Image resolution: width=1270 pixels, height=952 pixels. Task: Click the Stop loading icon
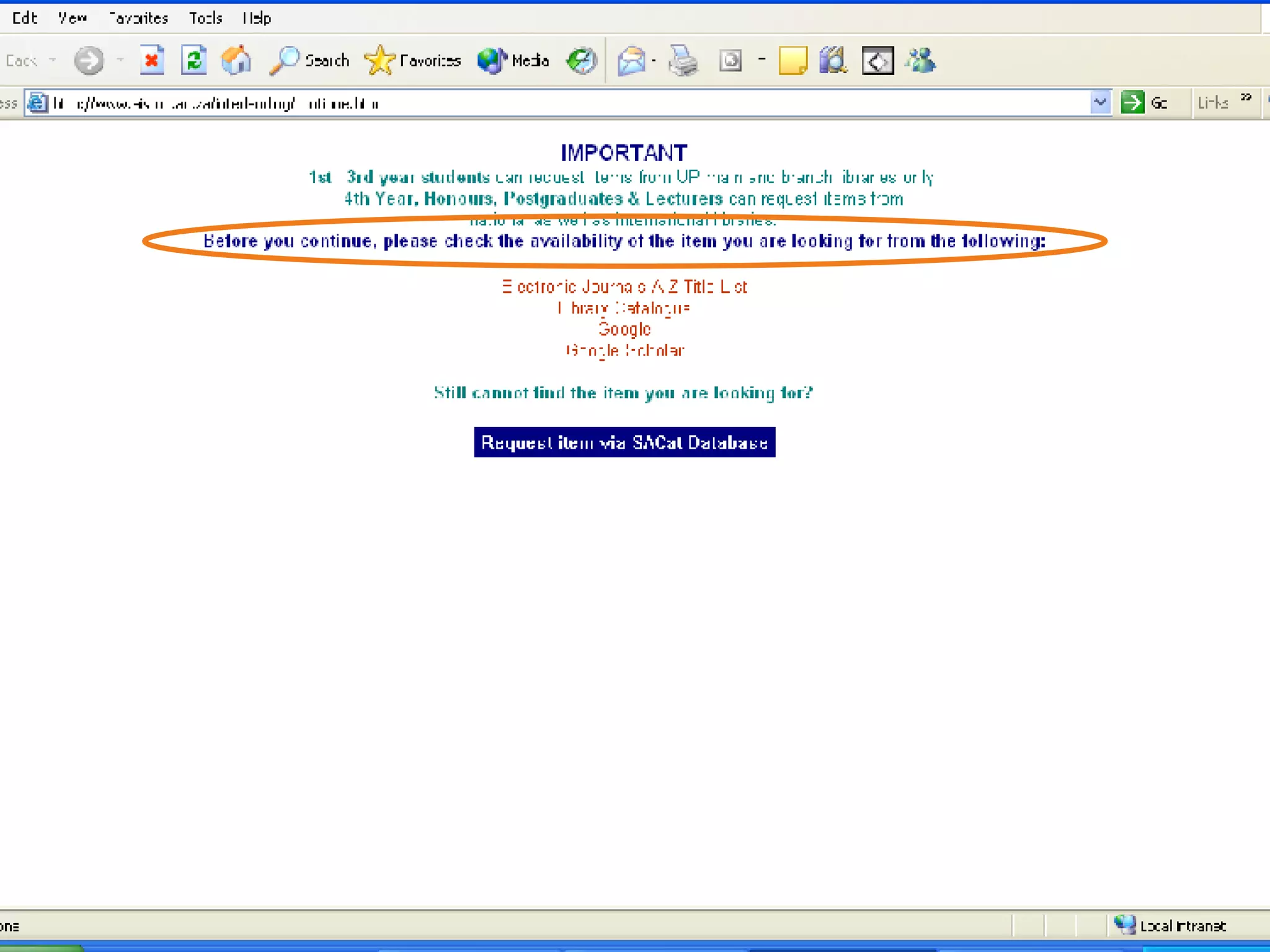(x=151, y=61)
